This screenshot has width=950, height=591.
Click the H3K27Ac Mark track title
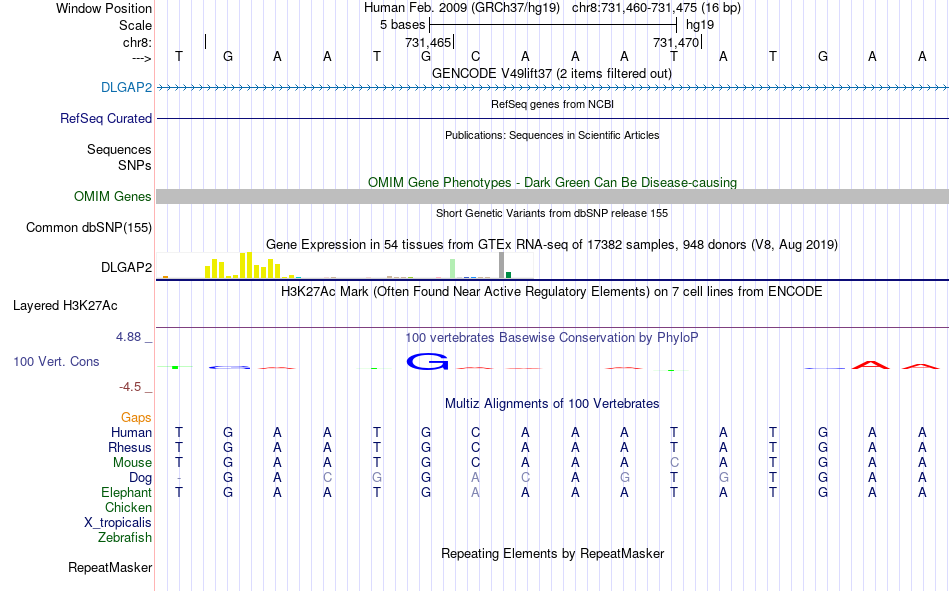551,292
